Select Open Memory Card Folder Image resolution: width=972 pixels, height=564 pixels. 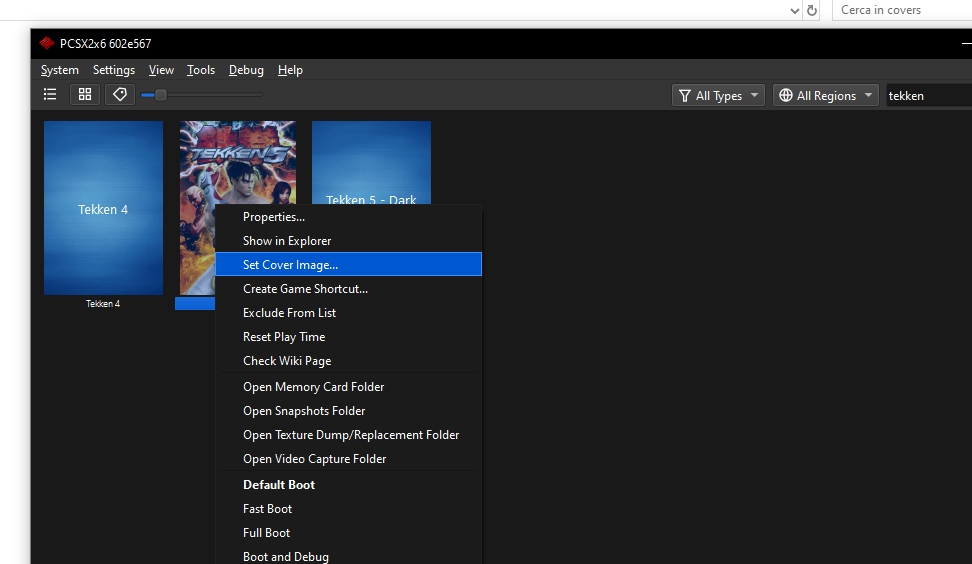click(x=348, y=387)
